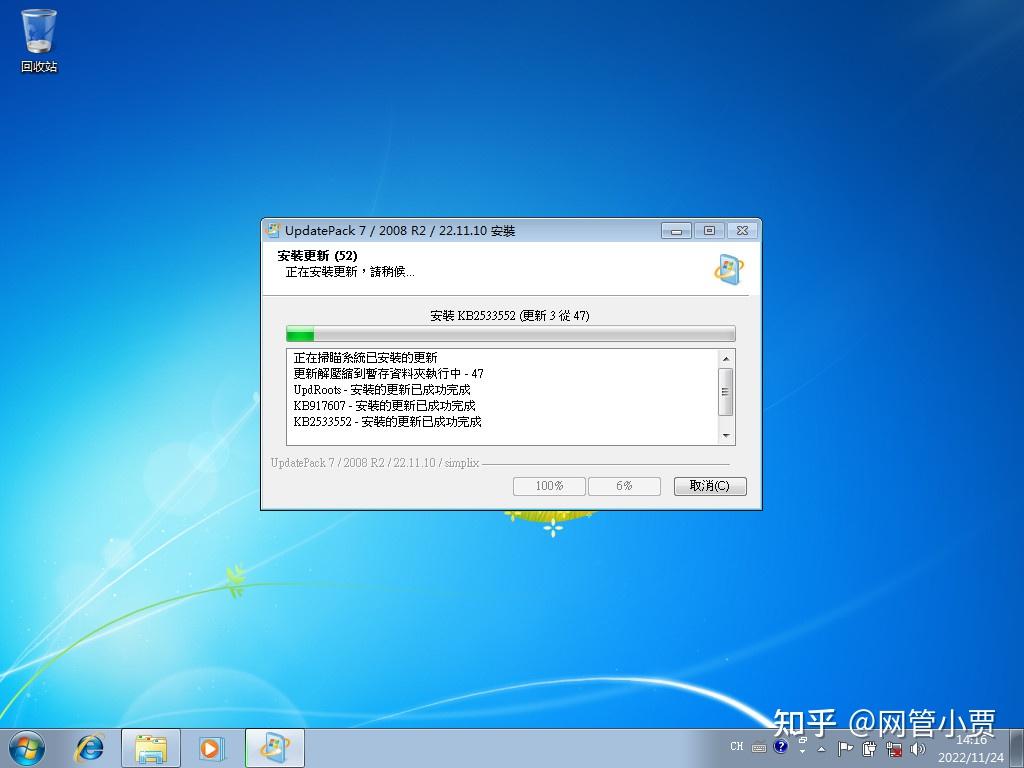1024x768 pixels.
Task: Click network status tray icon
Action: coord(893,749)
